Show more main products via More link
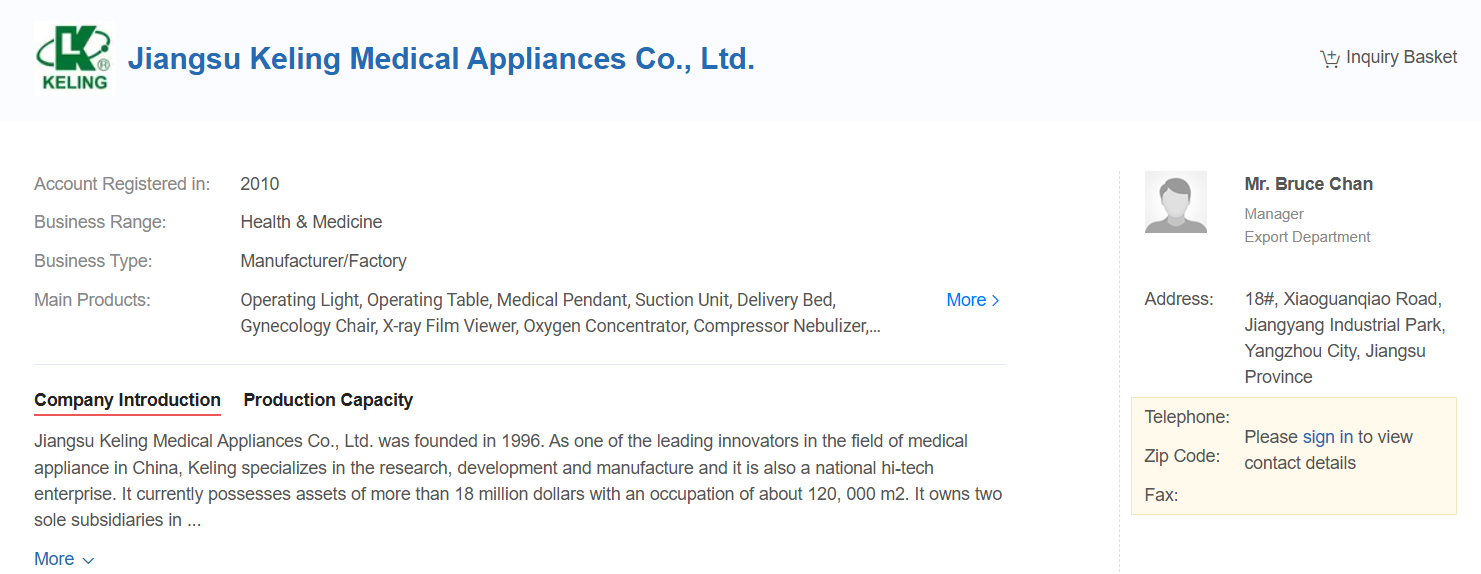Screen dimensions: 1481x574 click(965, 300)
